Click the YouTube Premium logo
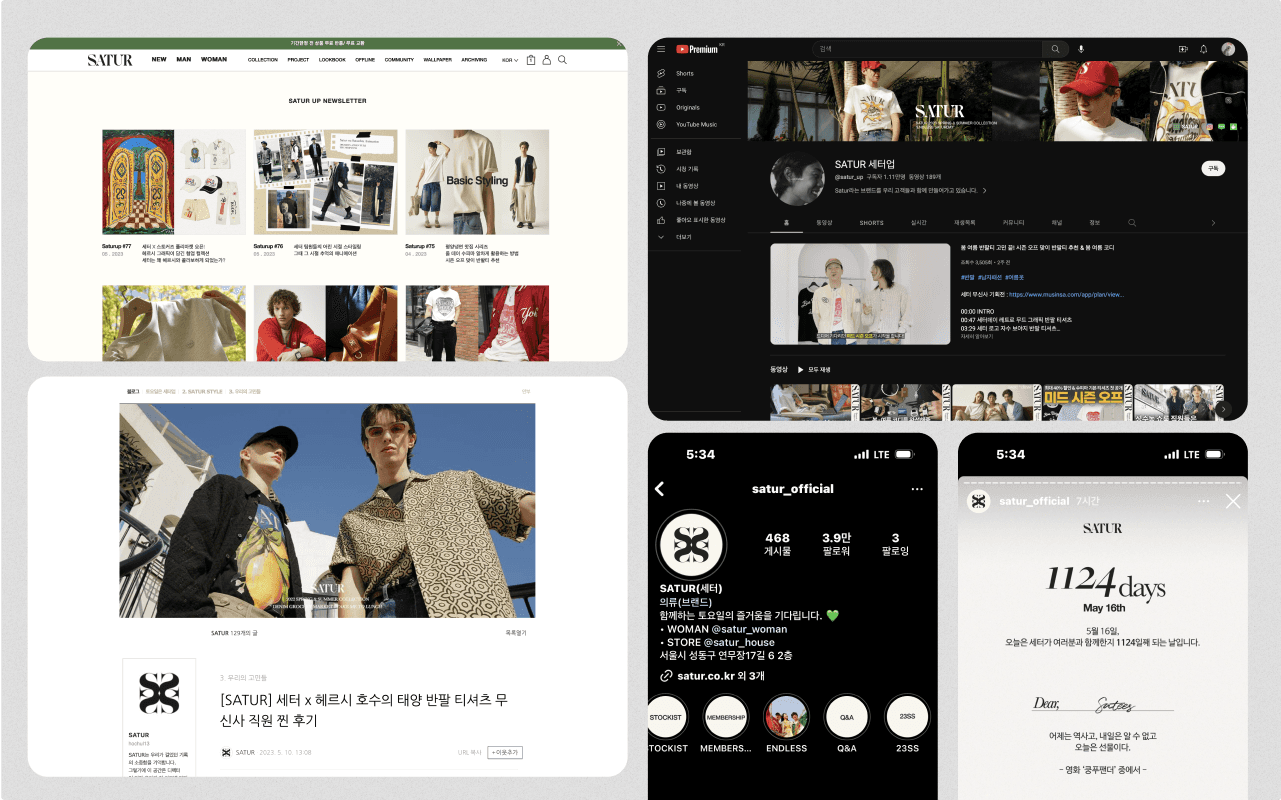1281x800 pixels. click(699, 49)
